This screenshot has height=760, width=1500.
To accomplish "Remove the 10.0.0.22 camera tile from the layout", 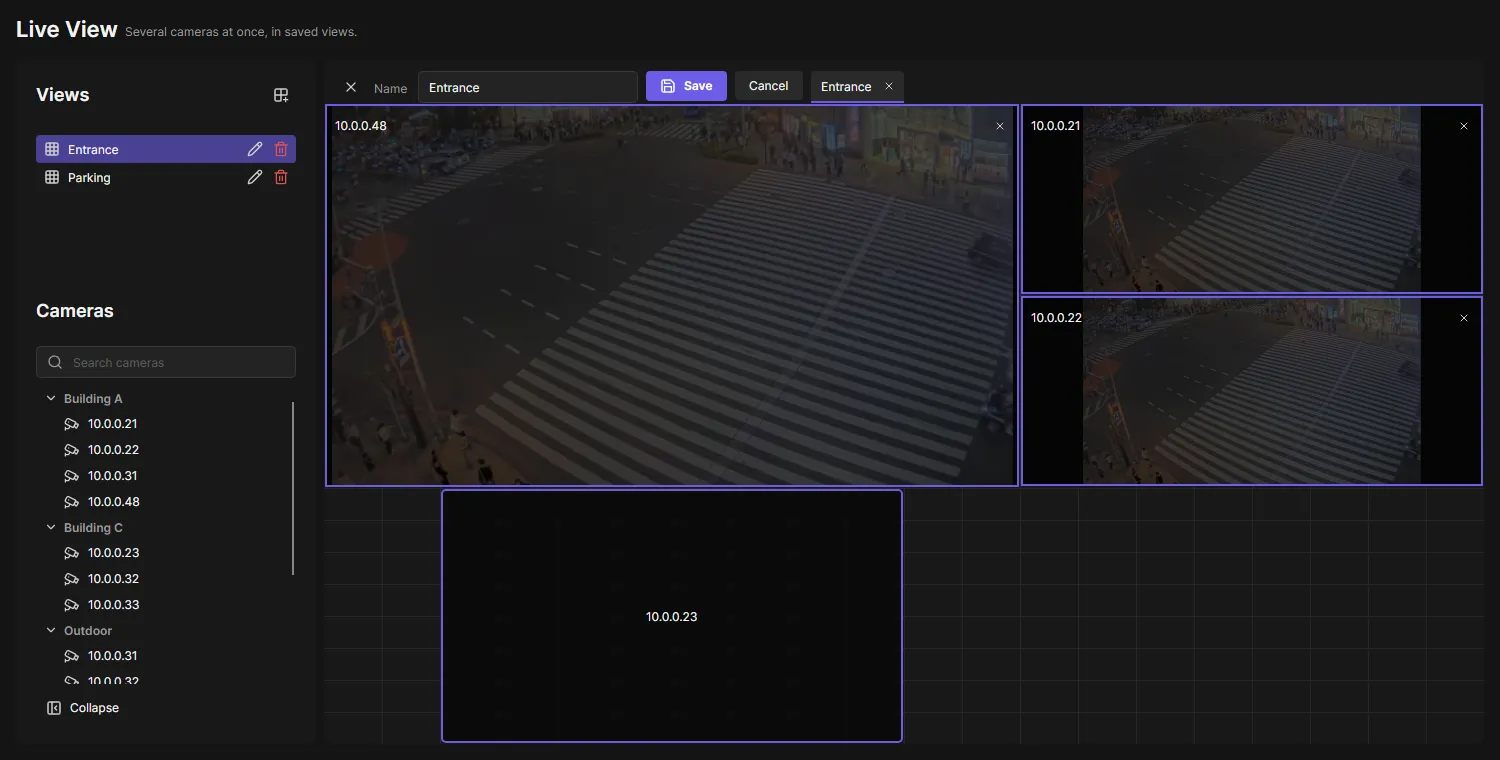I will tap(1464, 318).
